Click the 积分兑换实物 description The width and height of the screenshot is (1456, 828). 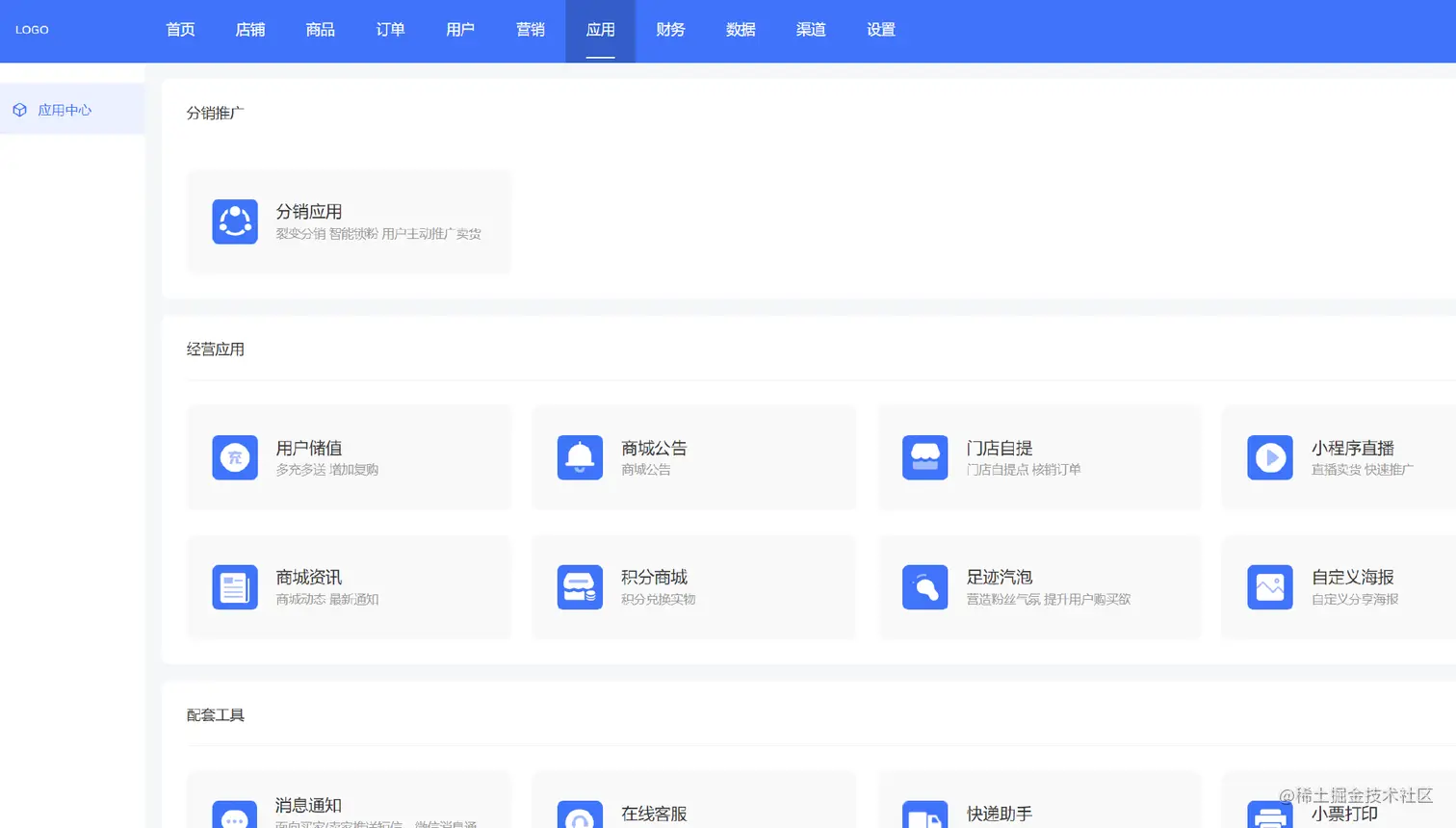(x=659, y=600)
